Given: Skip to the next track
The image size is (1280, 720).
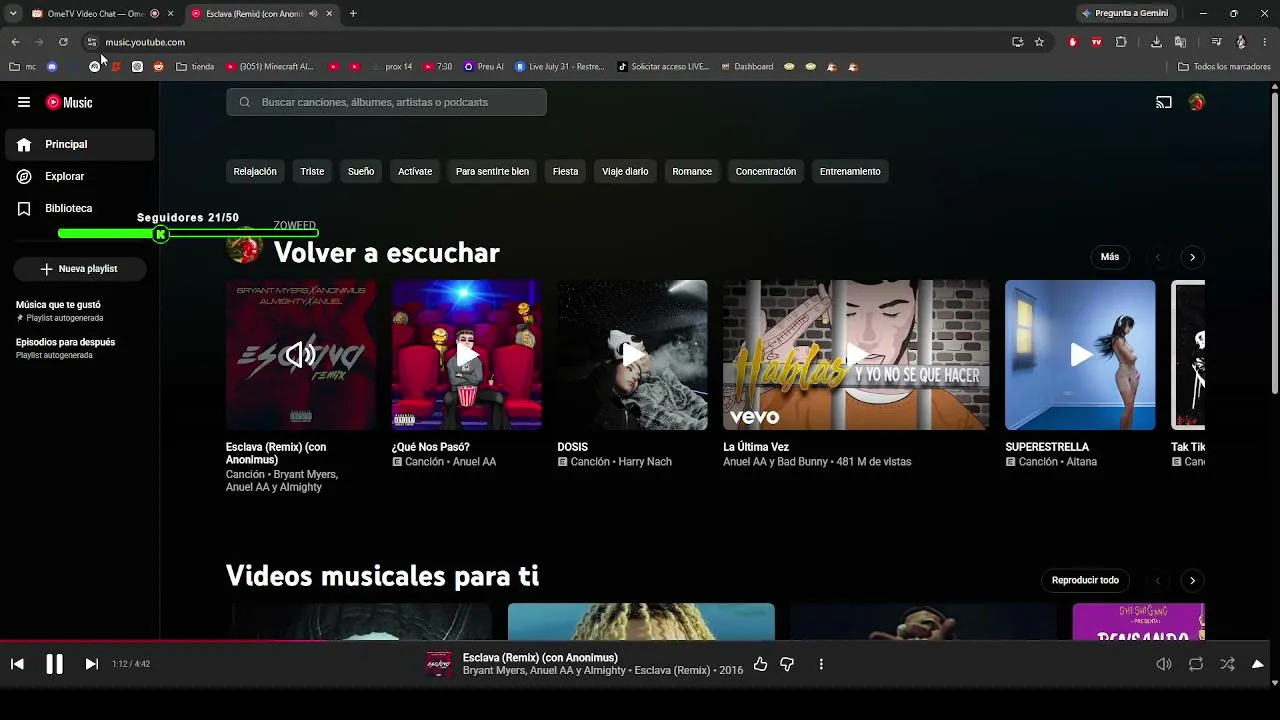Looking at the screenshot, I should click(91, 664).
